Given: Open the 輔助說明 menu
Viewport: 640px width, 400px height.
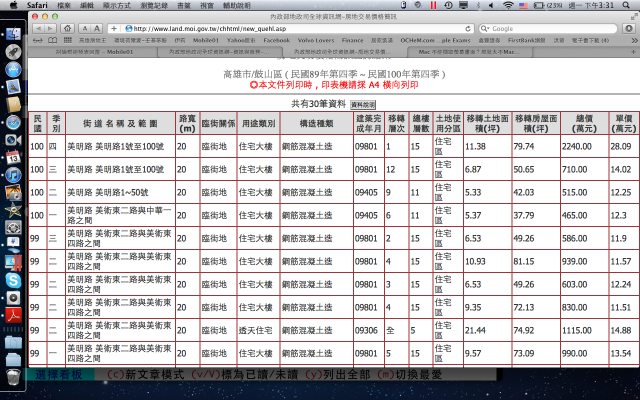Looking at the screenshot, I should (237, 5).
